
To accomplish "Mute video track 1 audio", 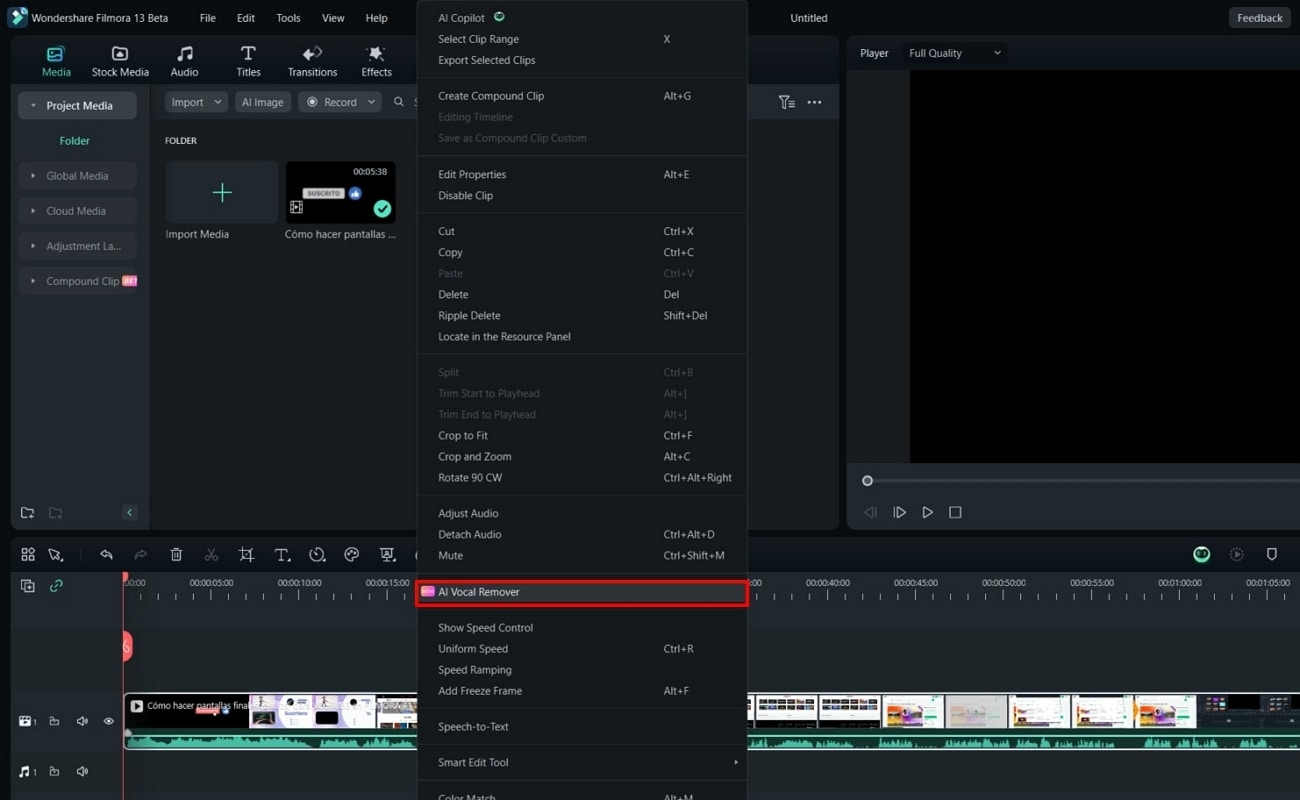I will click(x=82, y=721).
